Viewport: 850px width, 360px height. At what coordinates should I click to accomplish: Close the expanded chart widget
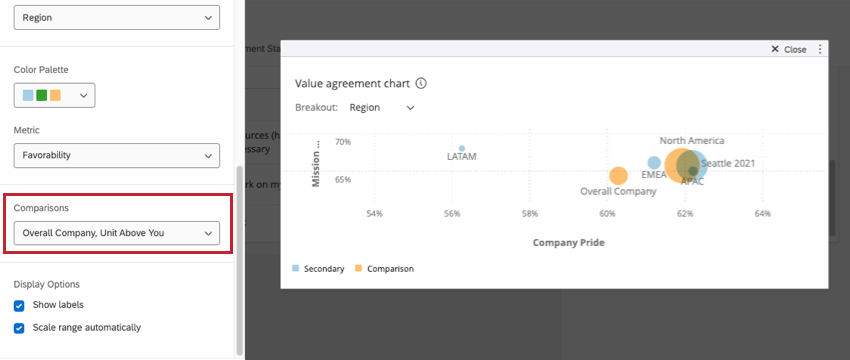(x=789, y=49)
